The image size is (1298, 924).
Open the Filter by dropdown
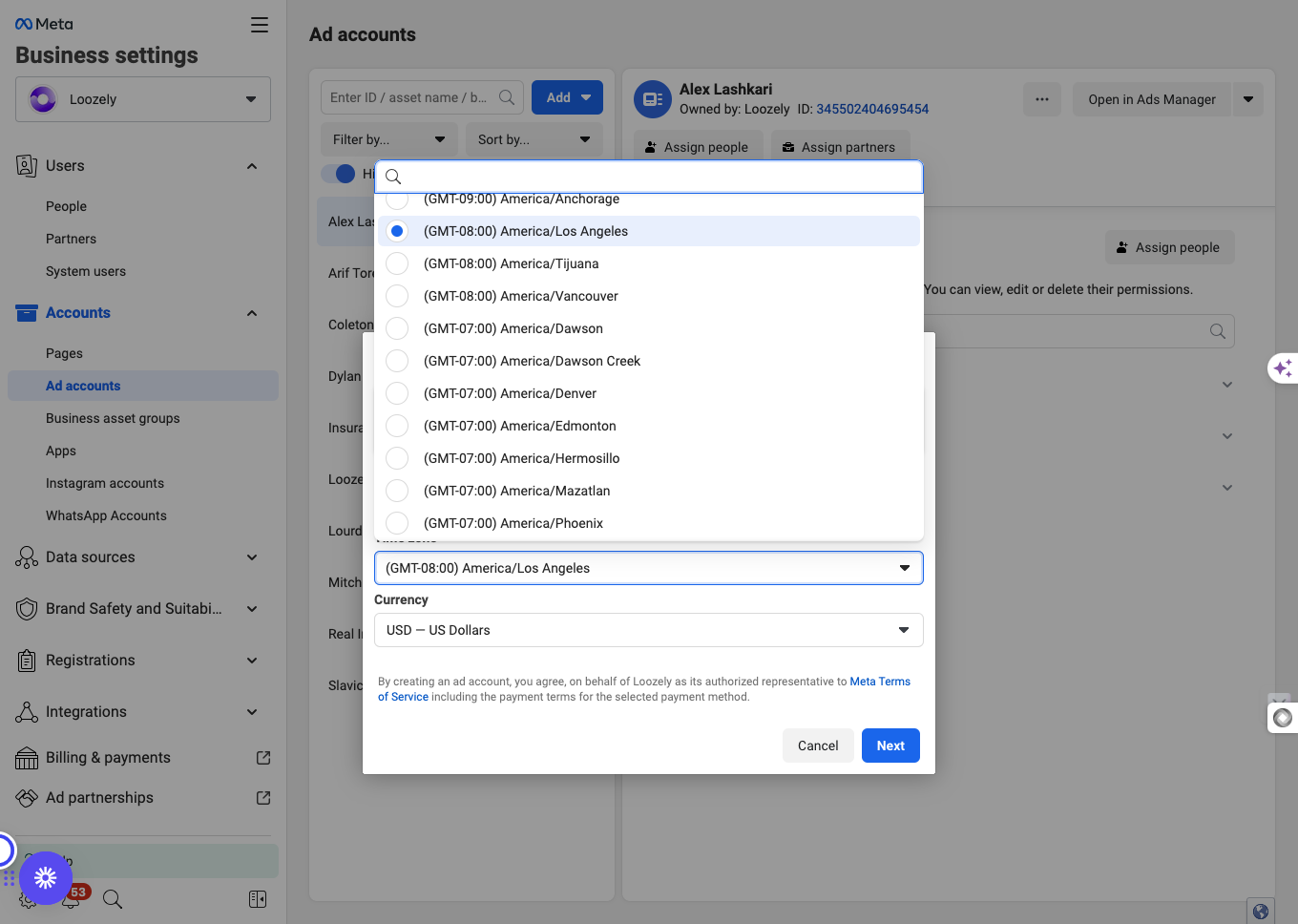tap(389, 139)
